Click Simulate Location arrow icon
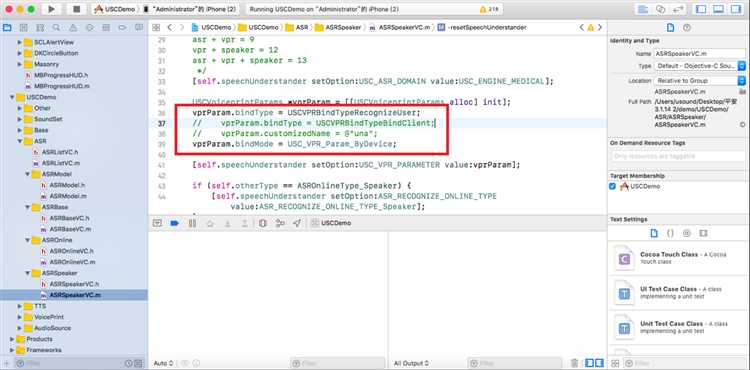Screen dimensions: 750x370 tap(297, 223)
